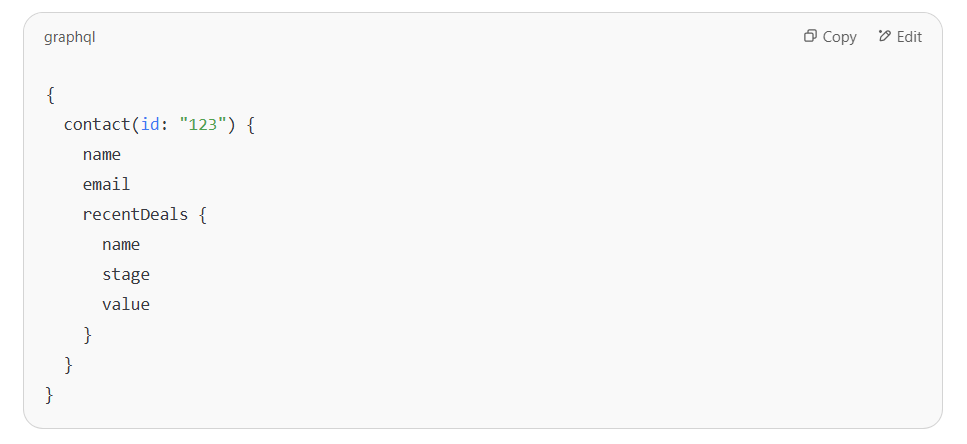Click the recentDeals field name
This screenshot has width=967, height=444.
click(135, 215)
